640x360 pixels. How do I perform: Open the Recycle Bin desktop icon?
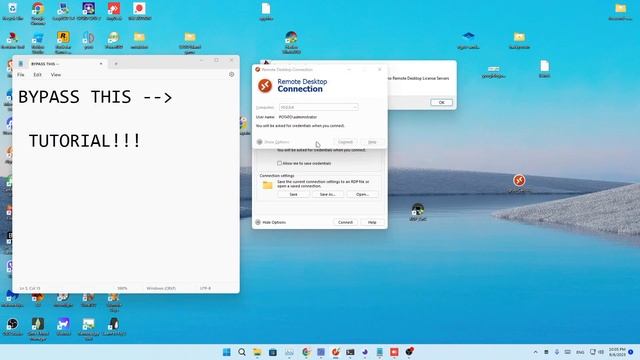(13, 11)
